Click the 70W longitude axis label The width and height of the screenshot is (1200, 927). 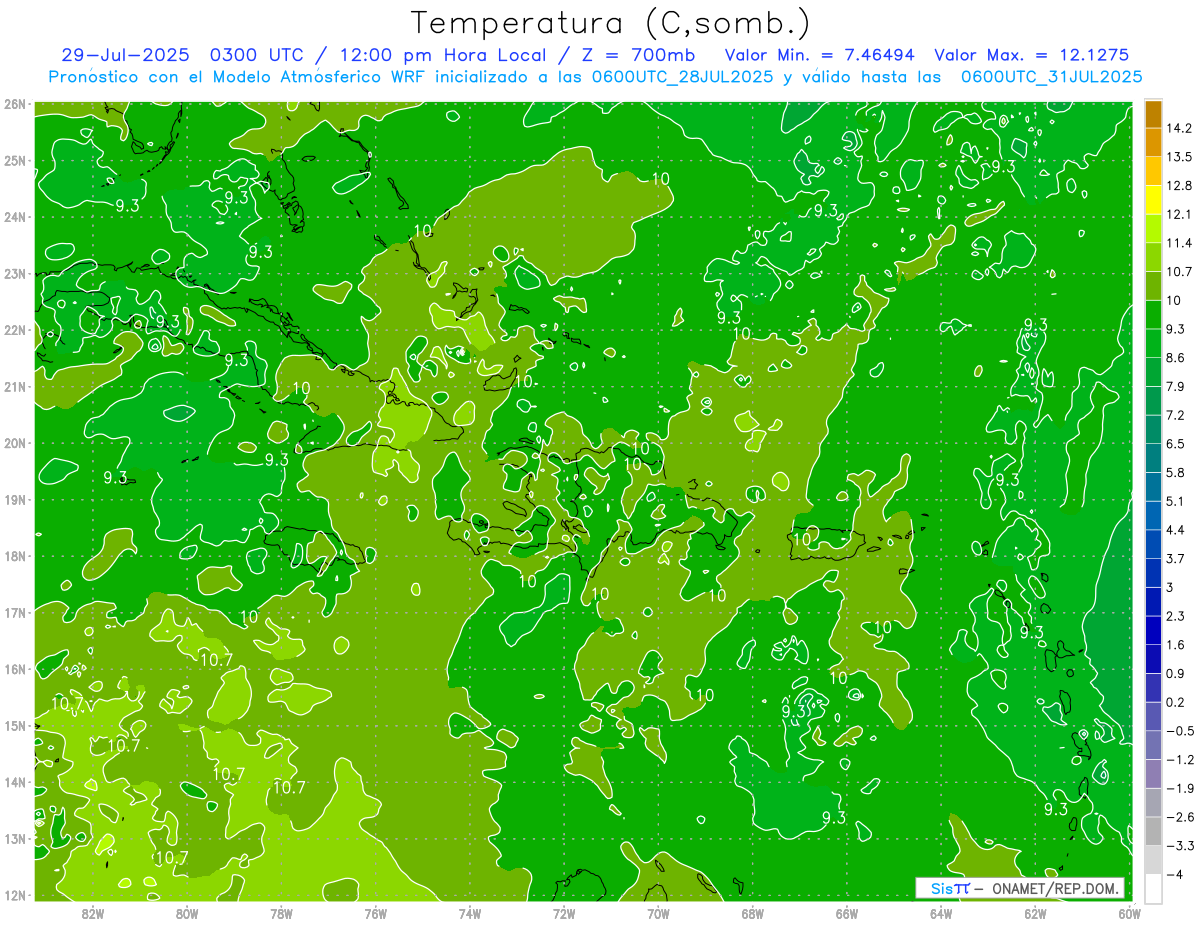tap(658, 914)
